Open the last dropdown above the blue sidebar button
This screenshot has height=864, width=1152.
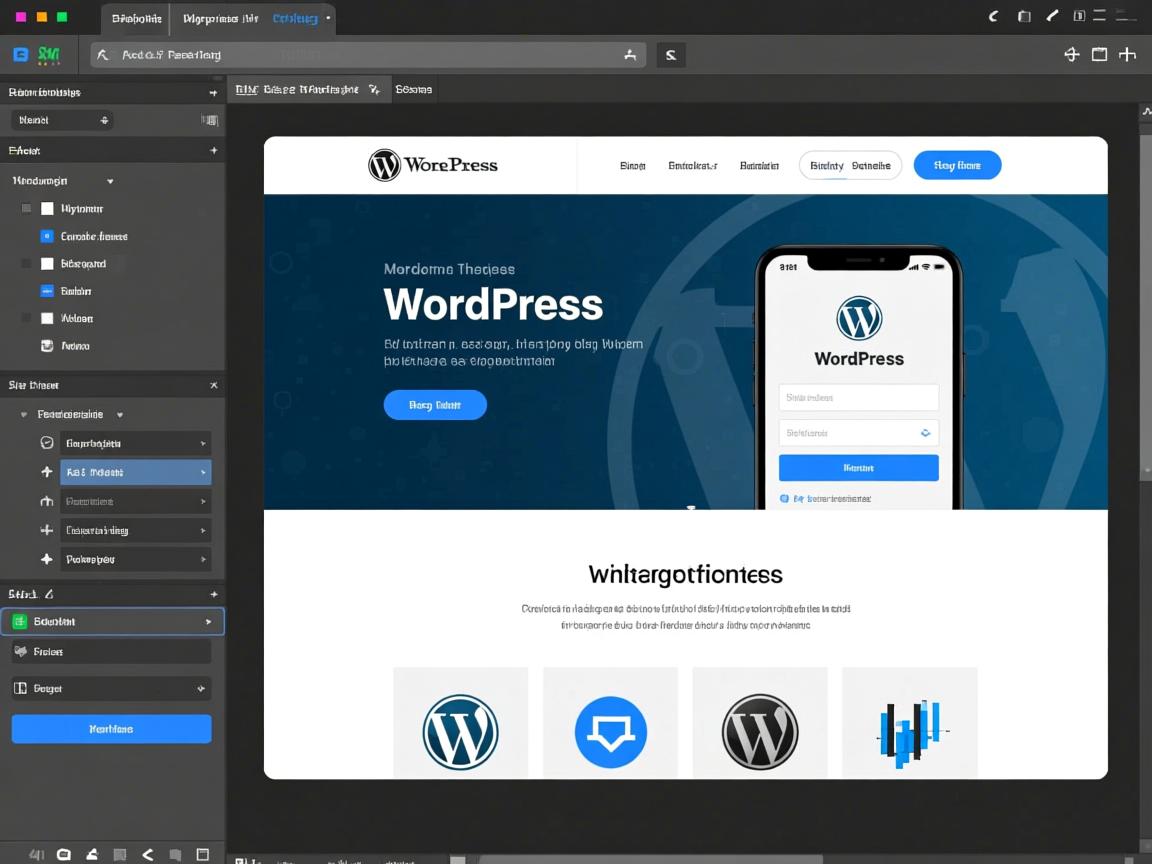tap(111, 689)
